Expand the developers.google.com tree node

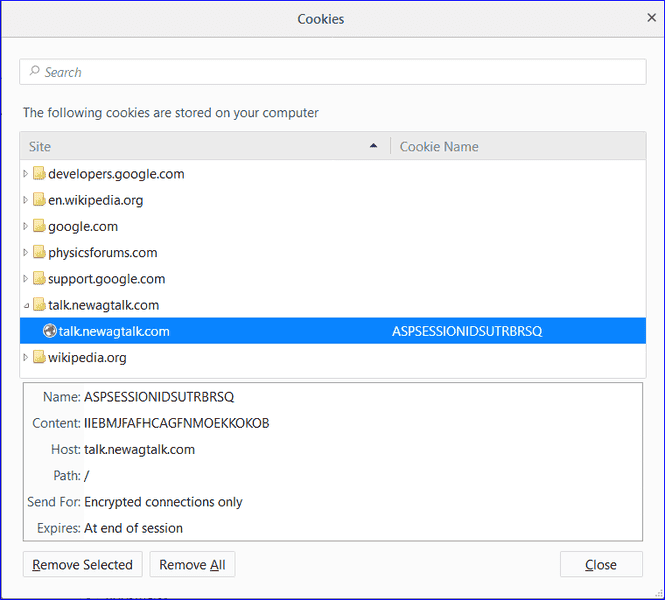click(26, 174)
